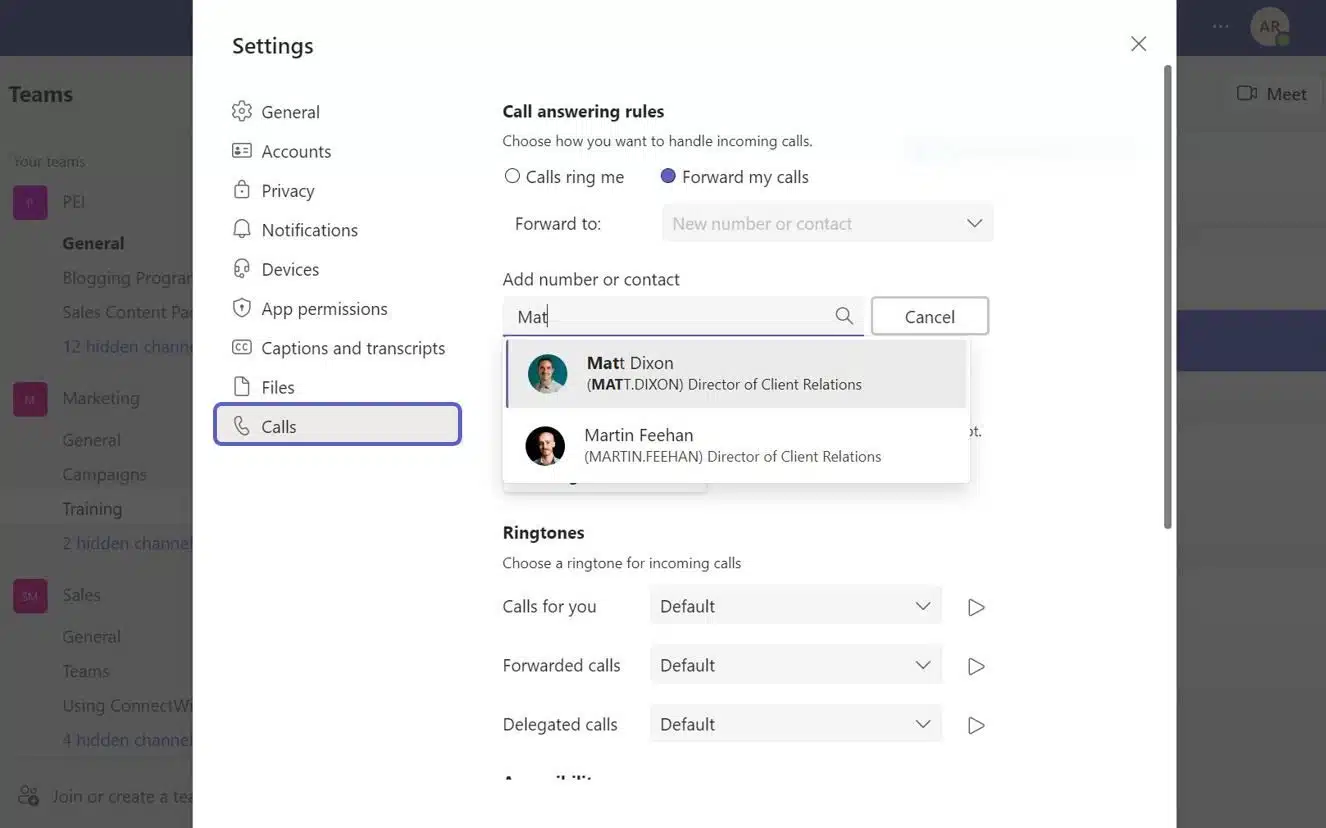This screenshot has width=1326, height=828.
Task: Select the Calls settings section
Action: (x=337, y=425)
